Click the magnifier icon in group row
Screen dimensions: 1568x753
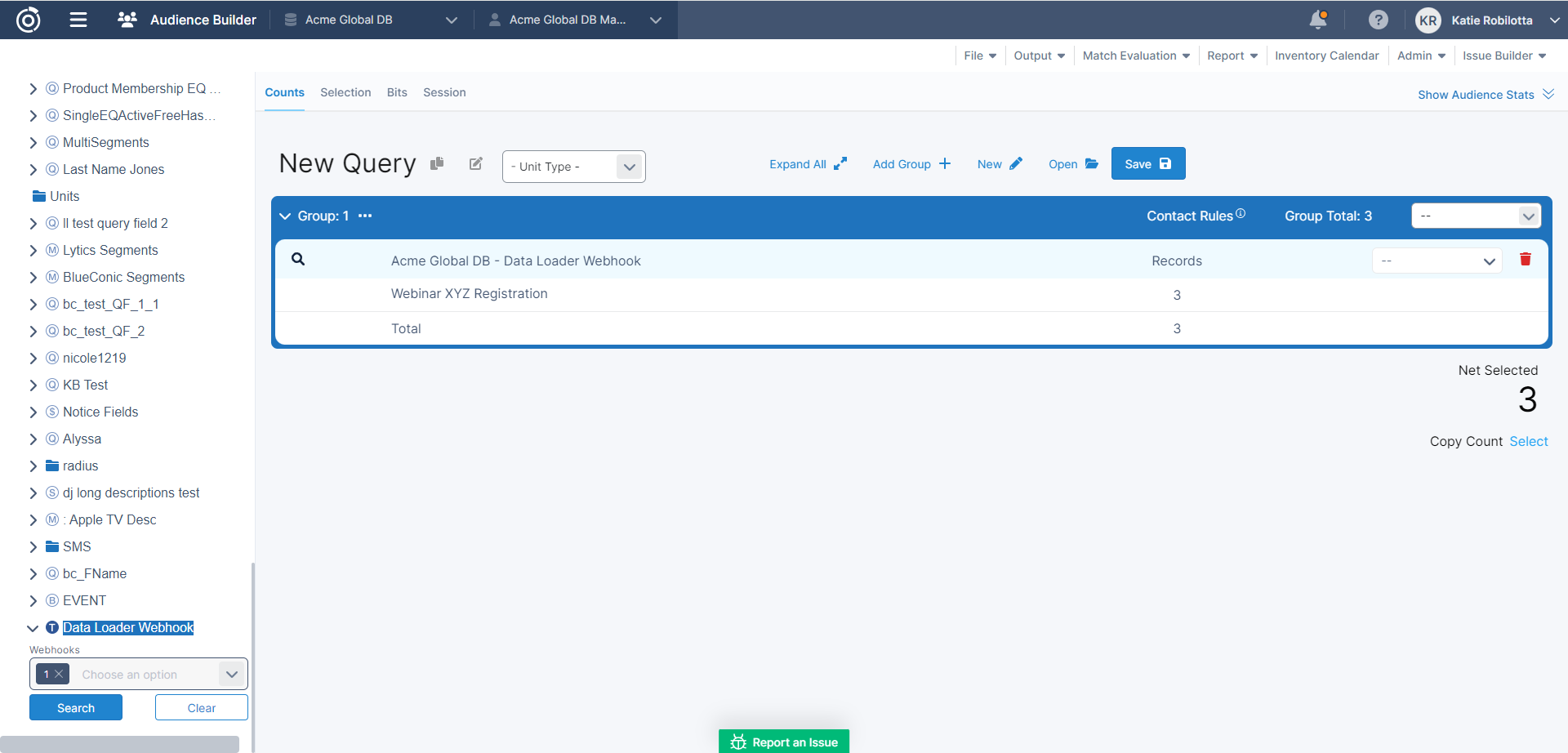pos(298,259)
